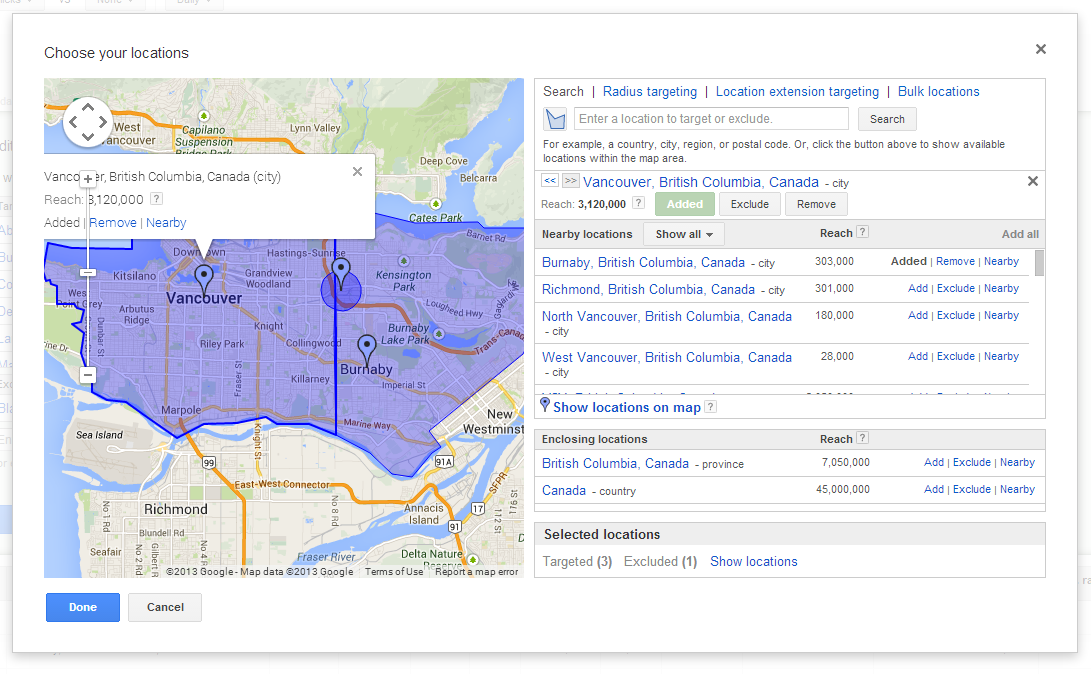Switch to Location extension targeting tab
Viewport: 1091px width, 674px height.
797,91
